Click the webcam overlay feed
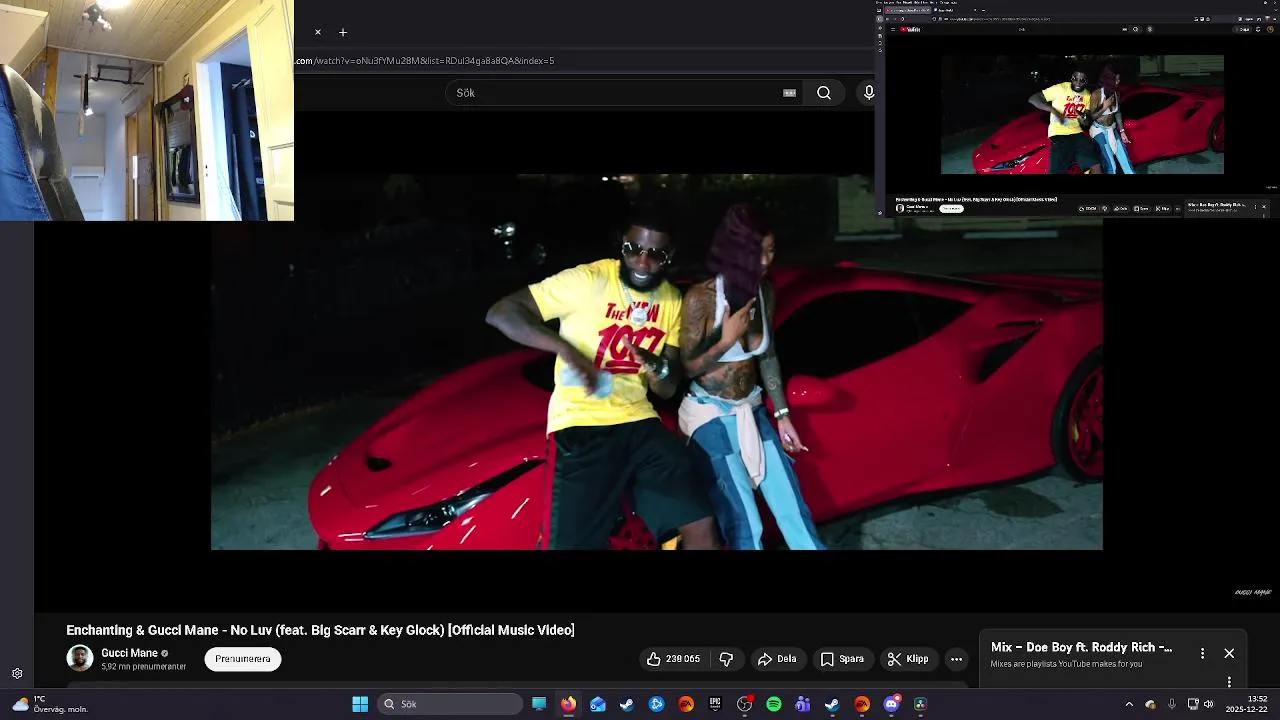The image size is (1280, 720). coord(147,110)
